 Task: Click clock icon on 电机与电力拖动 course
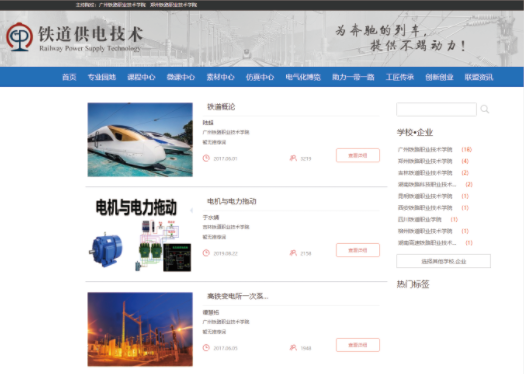point(206,253)
